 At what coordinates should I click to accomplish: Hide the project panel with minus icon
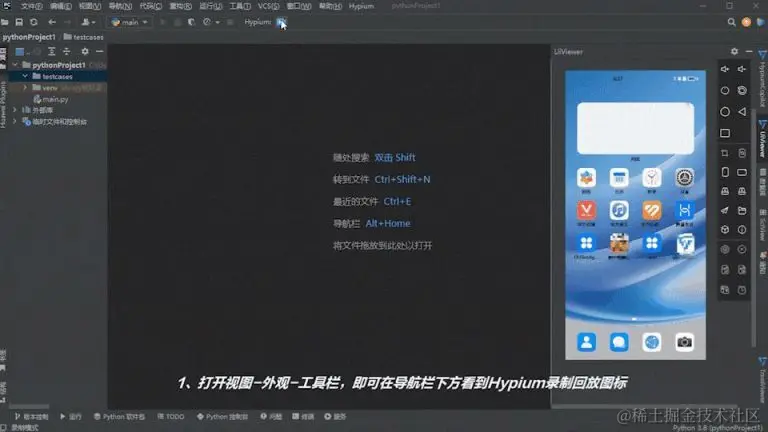pyautogui.click(x=99, y=51)
